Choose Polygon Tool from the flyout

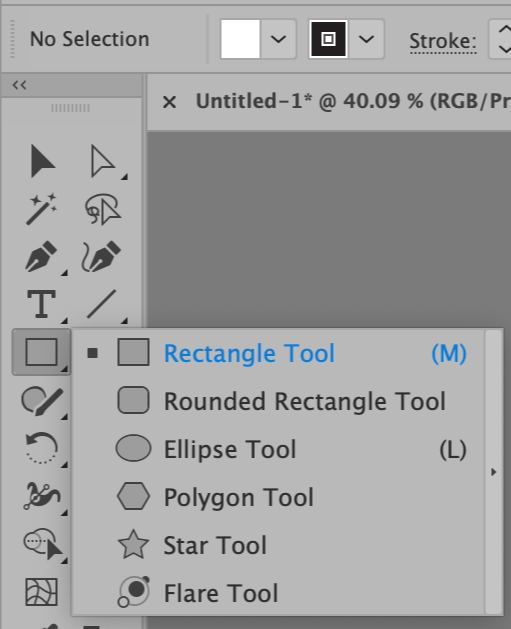click(x=278, y=497)
